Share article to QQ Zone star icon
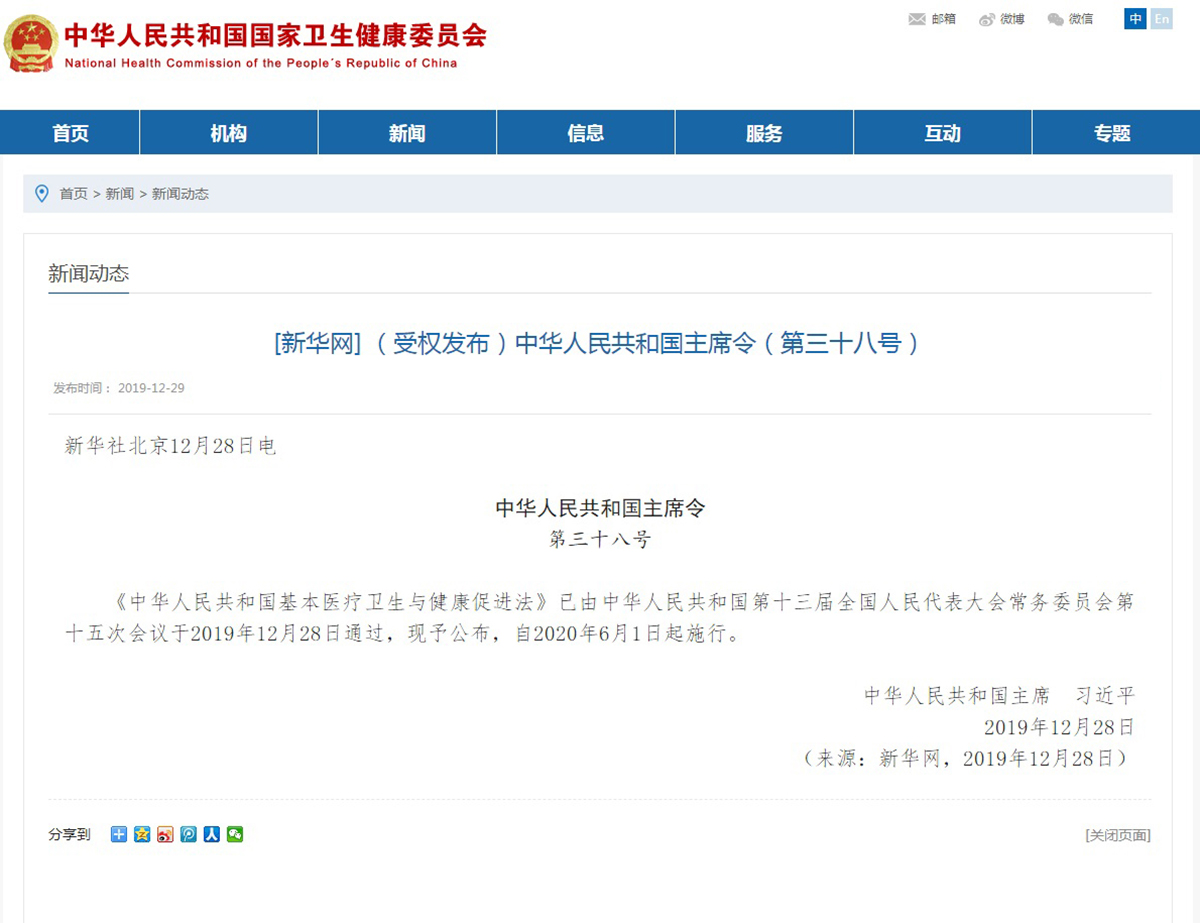The image size is (1200, 923). pyautogui.click(x=142, y=834)
